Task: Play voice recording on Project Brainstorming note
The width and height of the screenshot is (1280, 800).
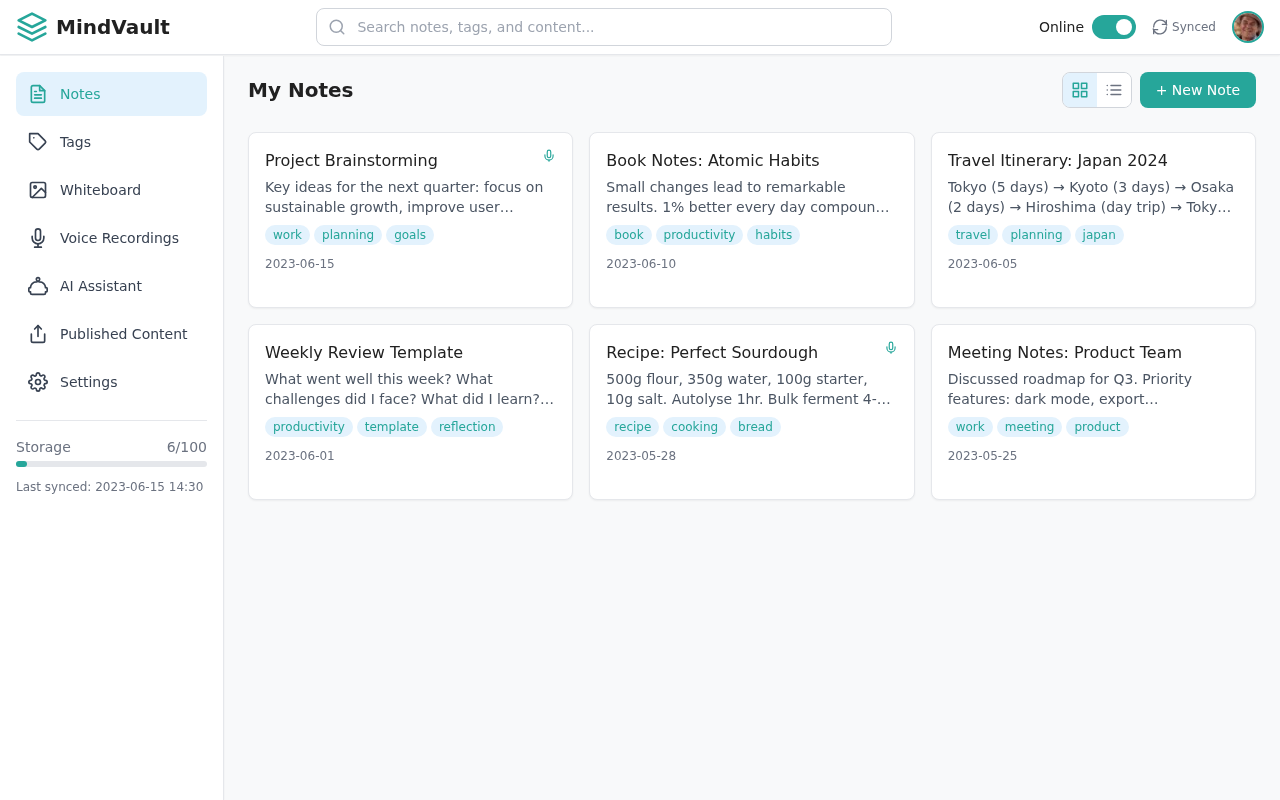Action: 548,155
